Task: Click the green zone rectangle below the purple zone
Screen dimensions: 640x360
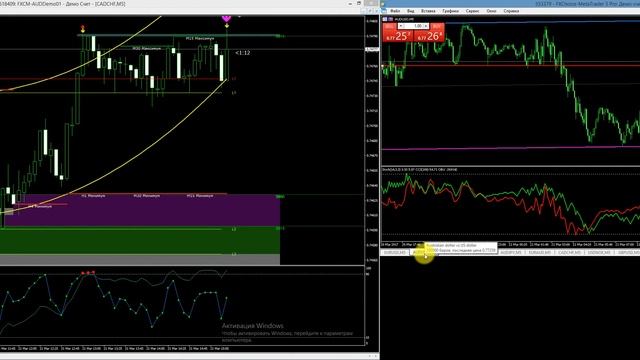Action: (140, 241)
